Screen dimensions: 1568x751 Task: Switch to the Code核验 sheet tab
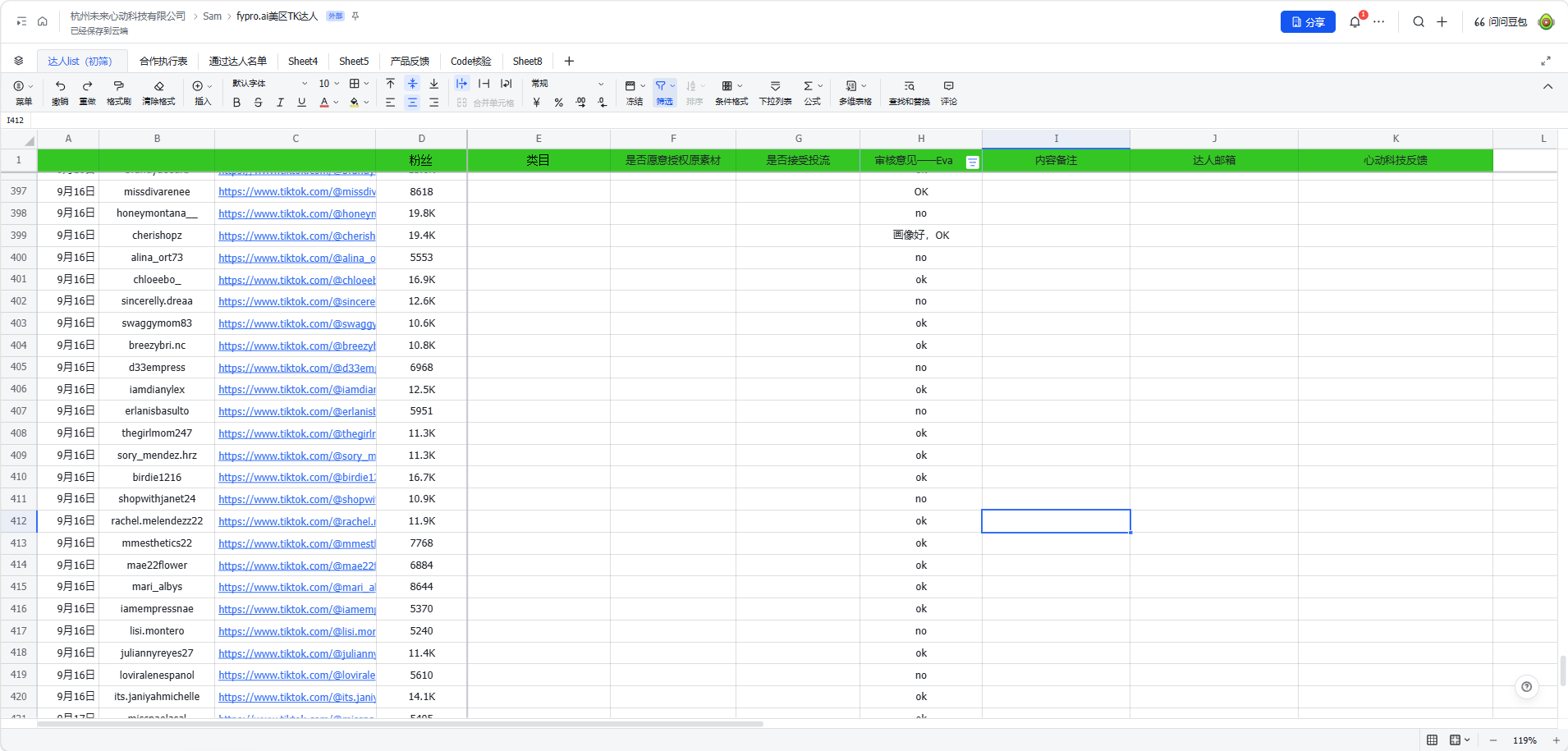click(470, 61)
